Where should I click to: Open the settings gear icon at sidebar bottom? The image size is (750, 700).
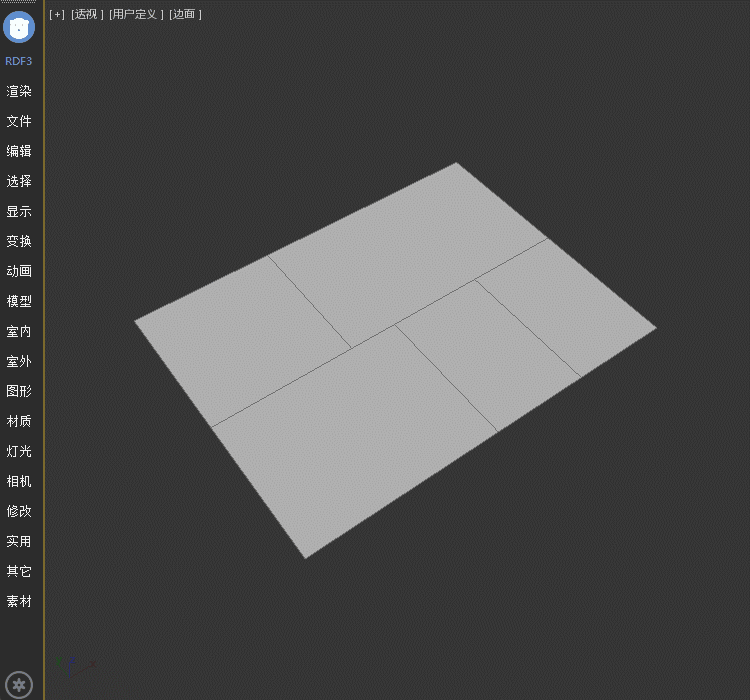click(x=19, y=685)
